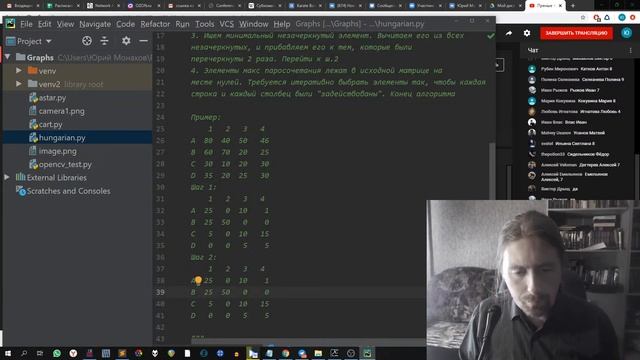Click the PyCharm logo icon in the title bar
The width and height of the screenshot is (640, 360).
coord(10,24)
